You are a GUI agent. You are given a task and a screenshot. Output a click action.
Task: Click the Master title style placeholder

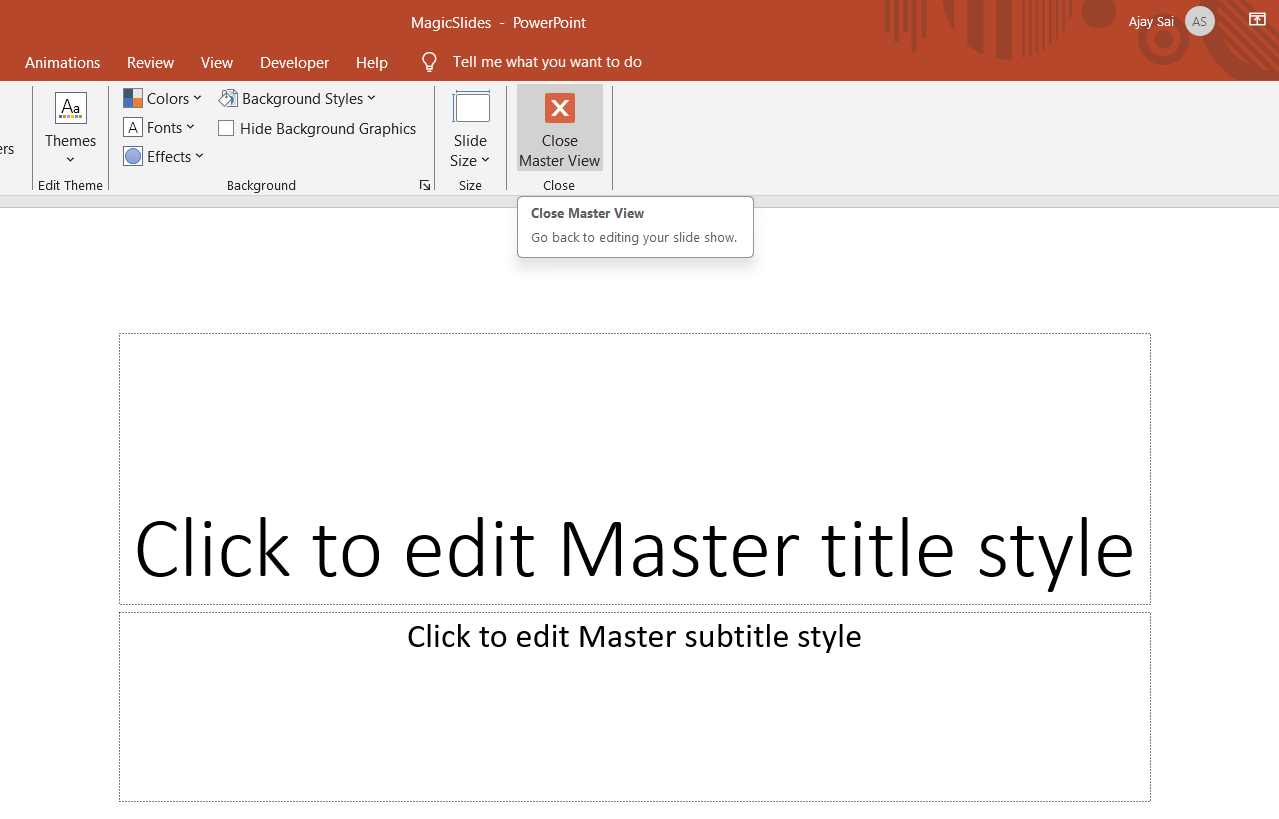tap(634, 549)
